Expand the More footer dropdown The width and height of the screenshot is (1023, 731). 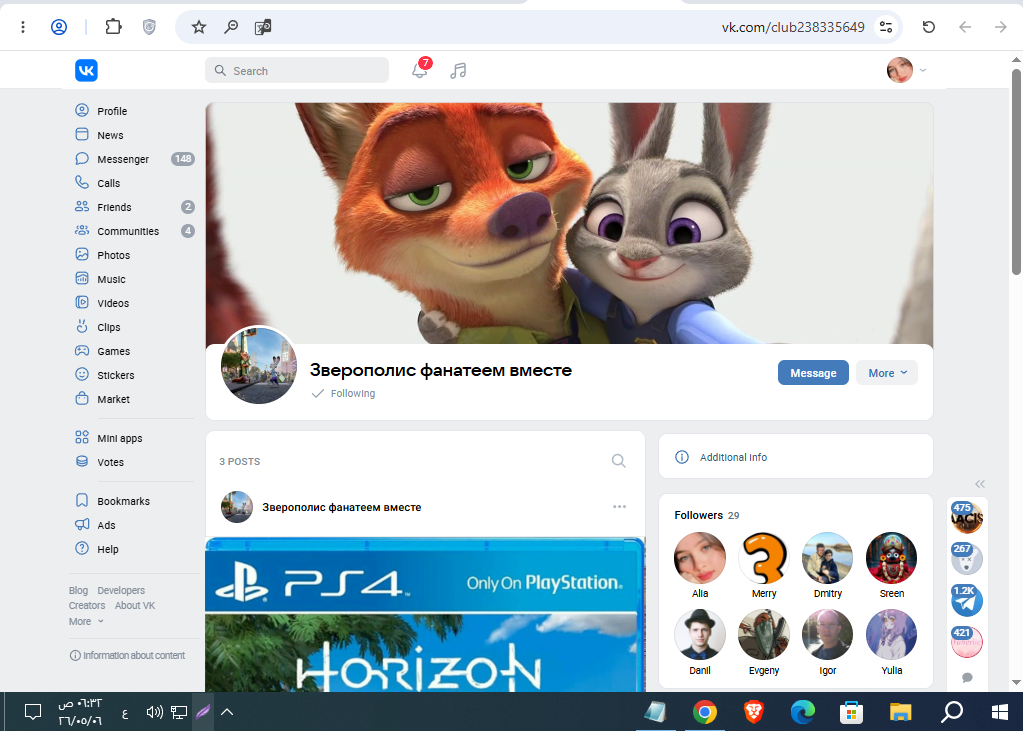[86, 621]
